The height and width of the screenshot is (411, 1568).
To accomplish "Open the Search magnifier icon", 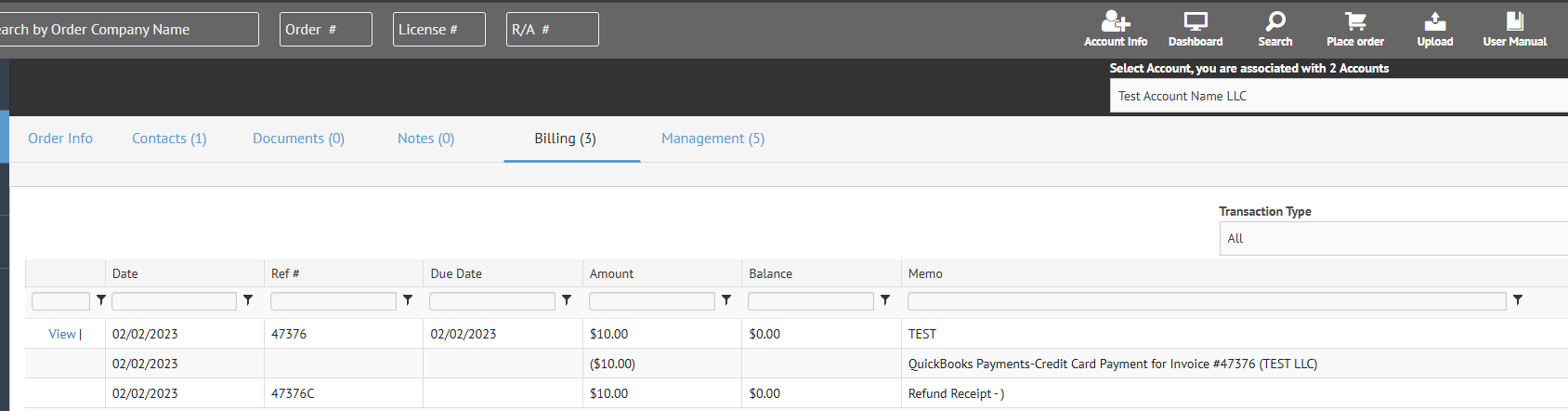I will coord(1275,29).
